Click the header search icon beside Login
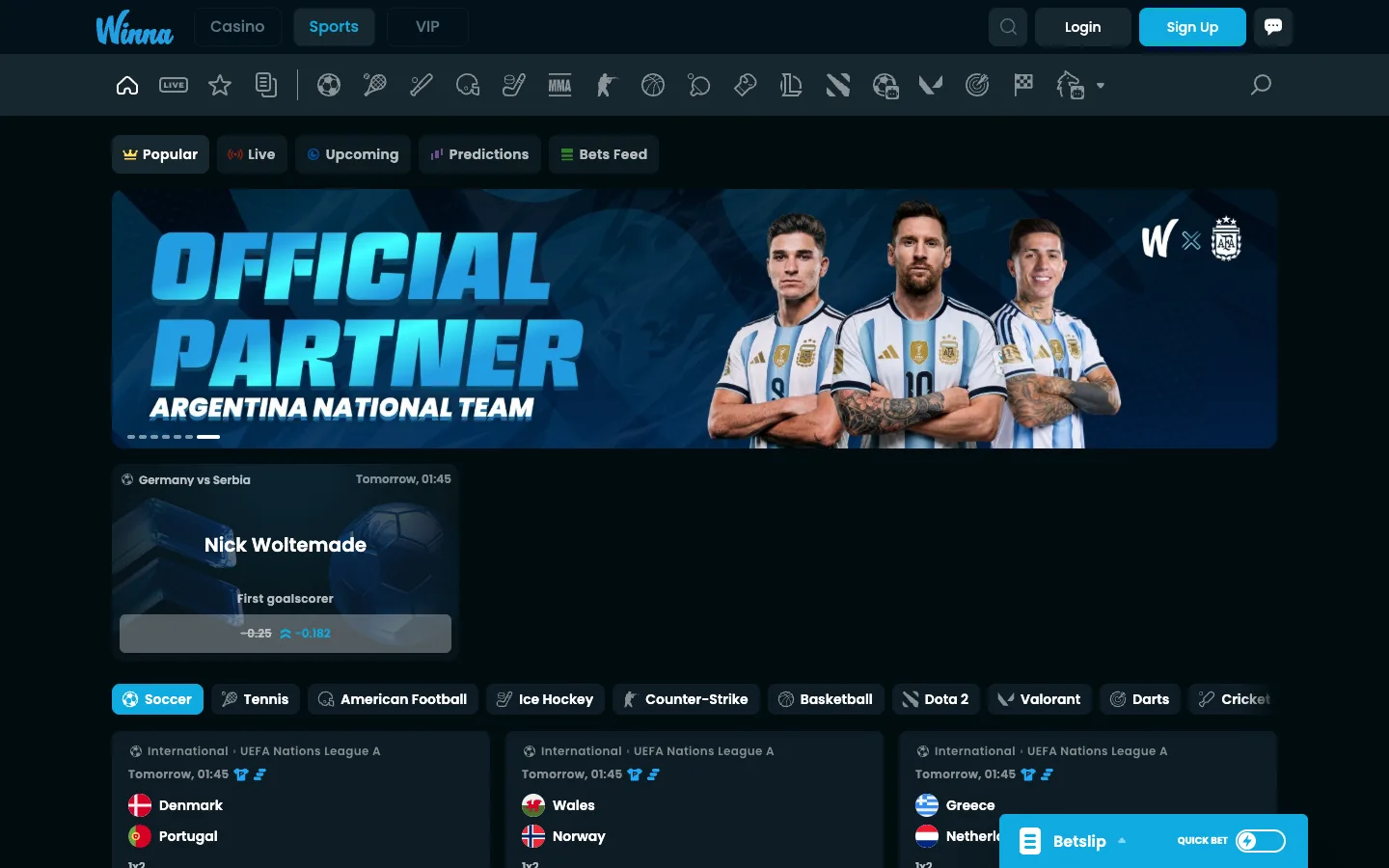The image size is (1389, 868). [1008, 27]
